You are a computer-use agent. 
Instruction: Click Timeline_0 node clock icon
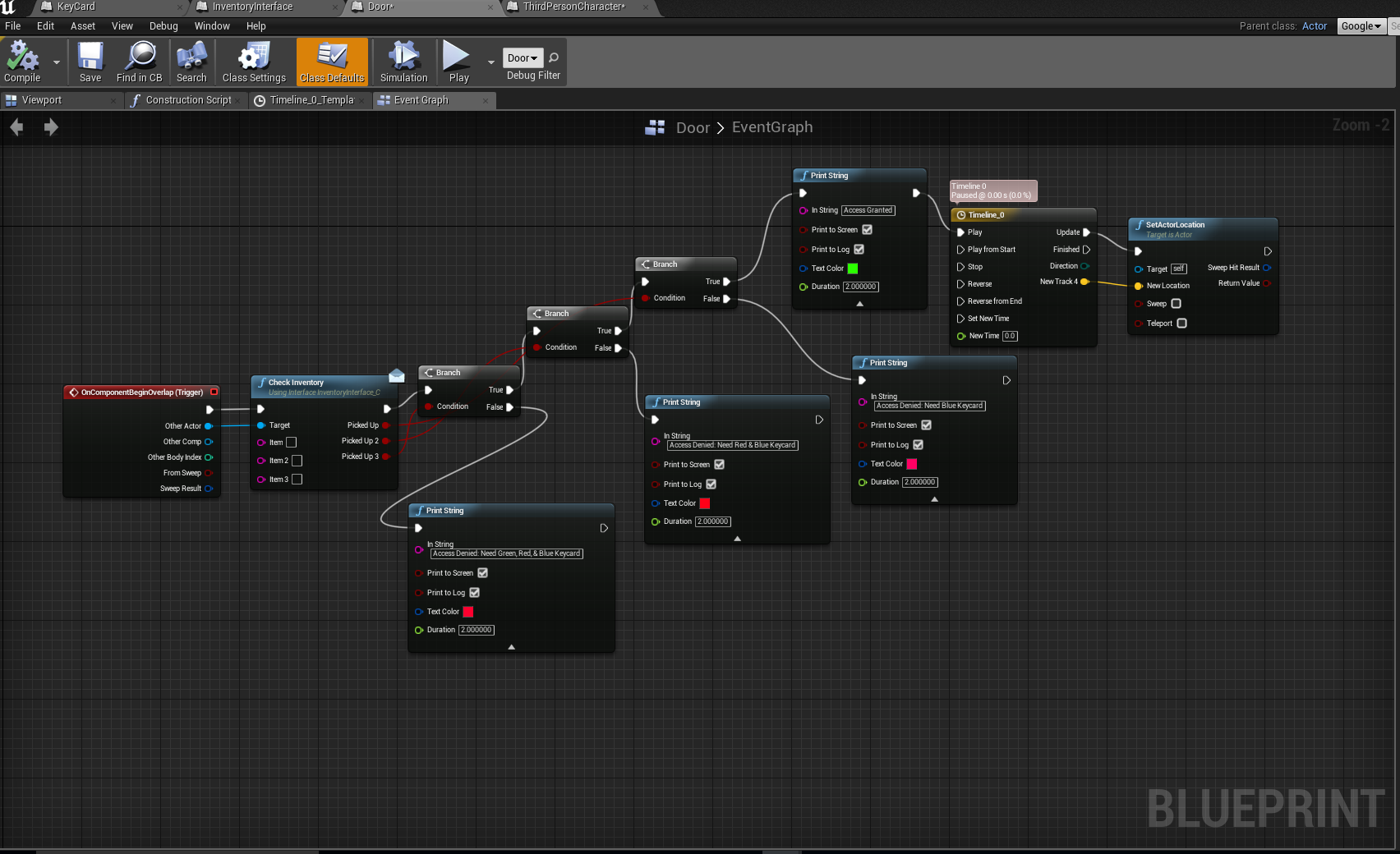(960, 215)
